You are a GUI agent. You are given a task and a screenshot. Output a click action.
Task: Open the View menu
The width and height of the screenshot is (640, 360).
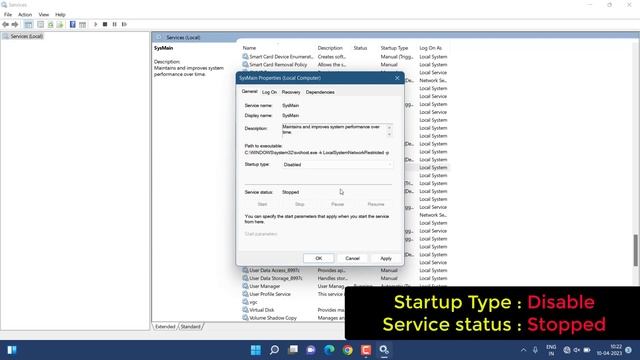pos(44,15)
